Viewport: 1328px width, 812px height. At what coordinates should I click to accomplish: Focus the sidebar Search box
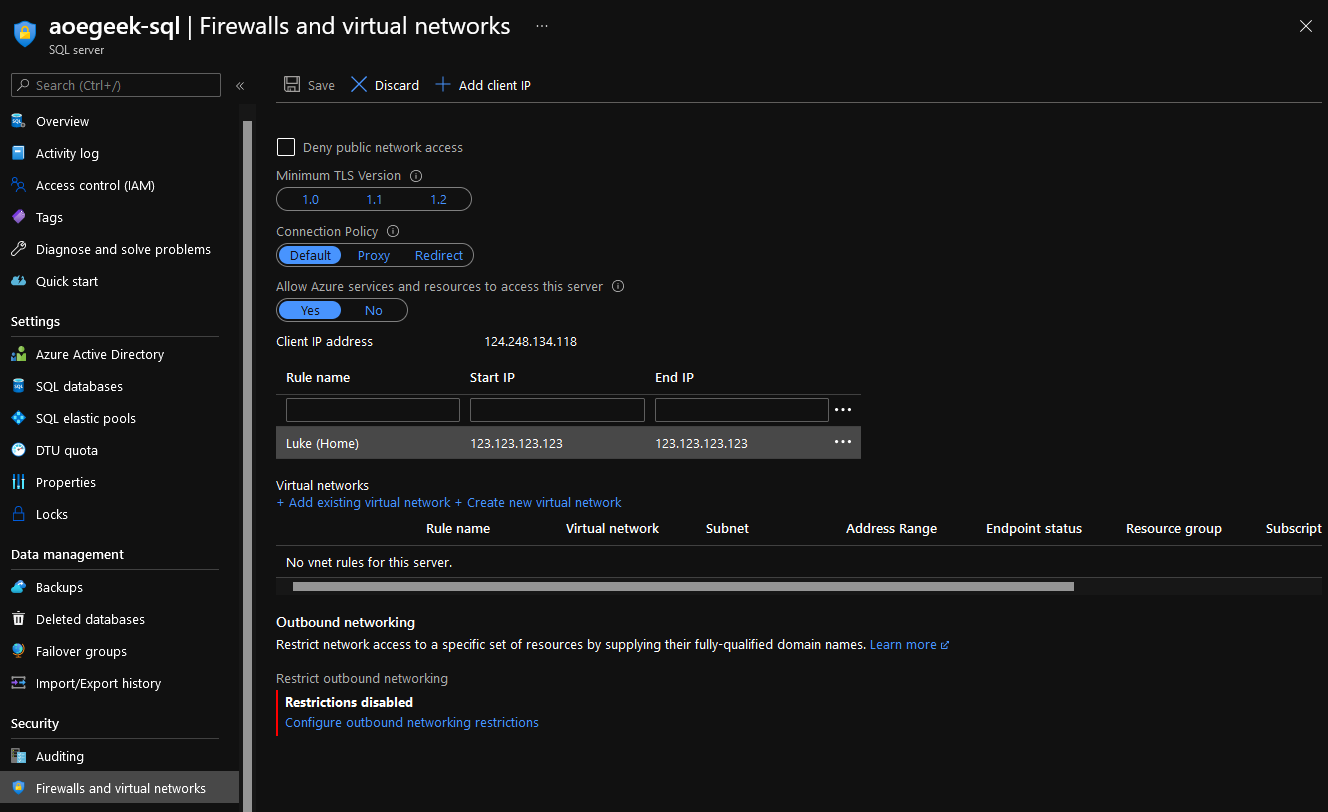coord(116,85)
